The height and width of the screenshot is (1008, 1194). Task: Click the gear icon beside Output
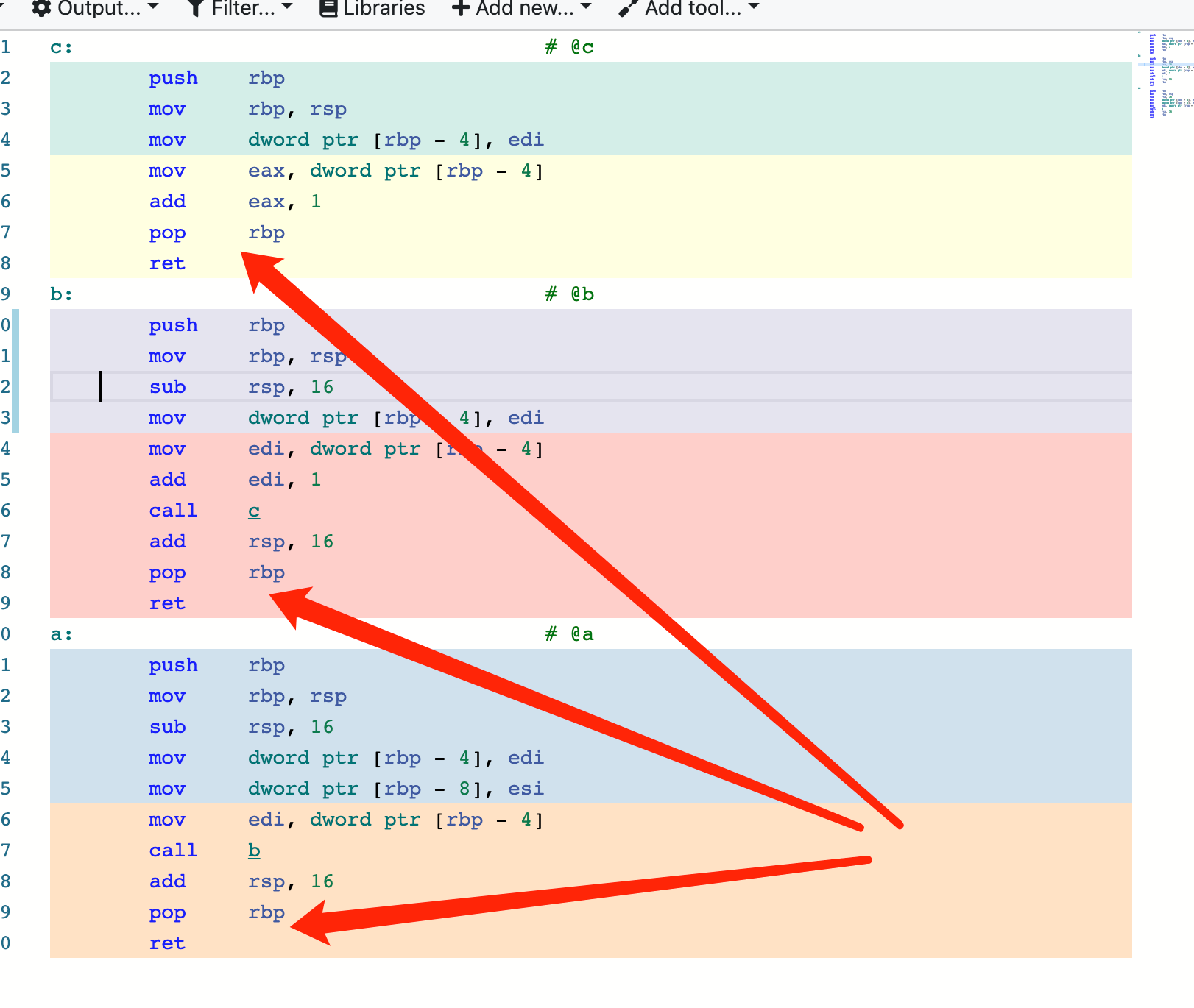click(x=42, y=8)
